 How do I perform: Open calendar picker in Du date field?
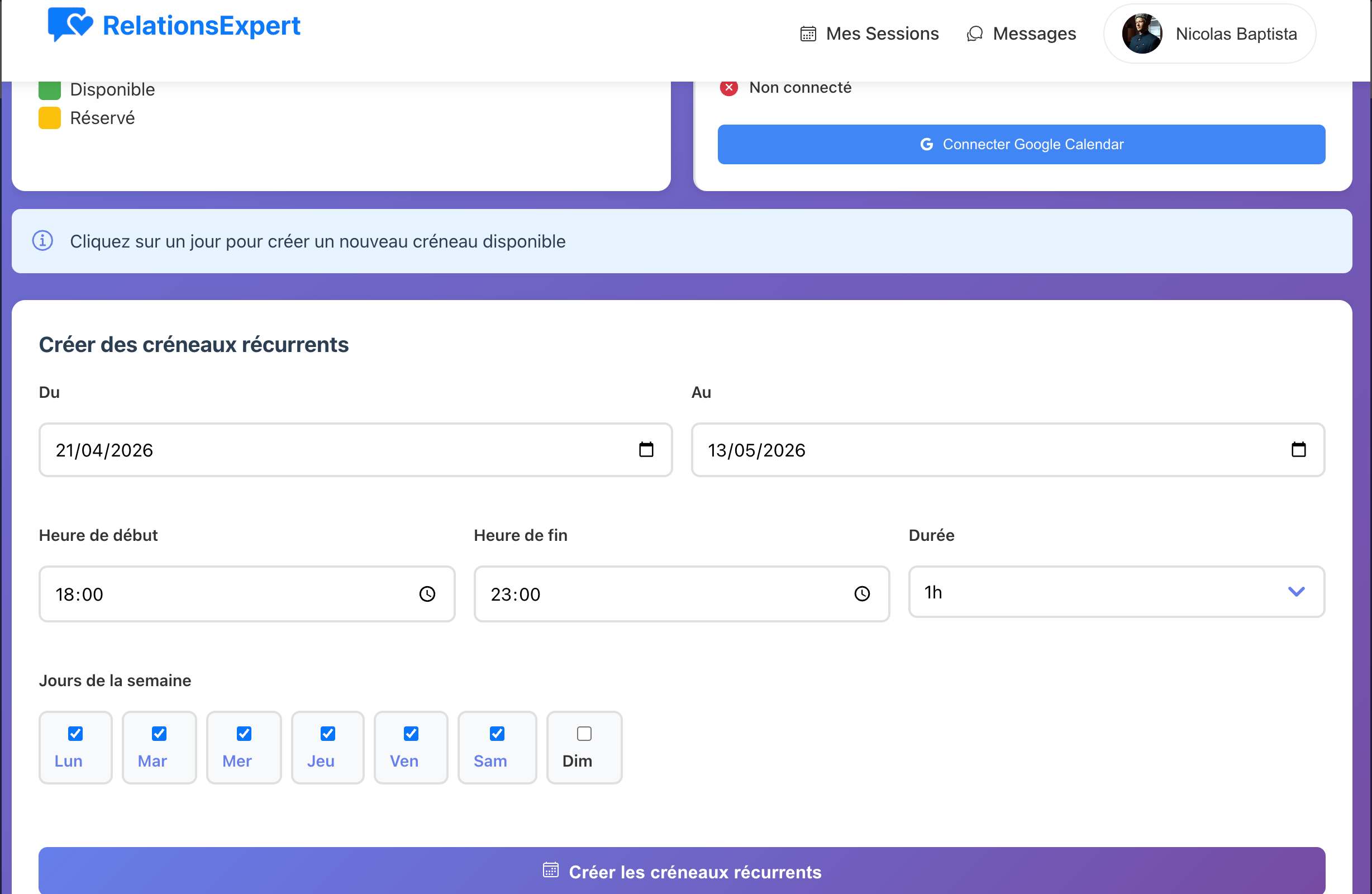[646, 449]
